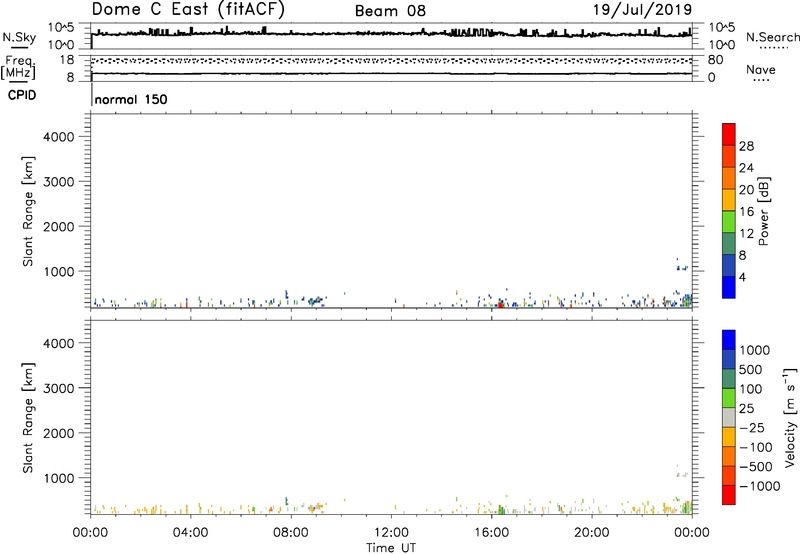Click the "04:00" time tick label
This screenshot has height=554, width=800.
click(x=190, y=533)
